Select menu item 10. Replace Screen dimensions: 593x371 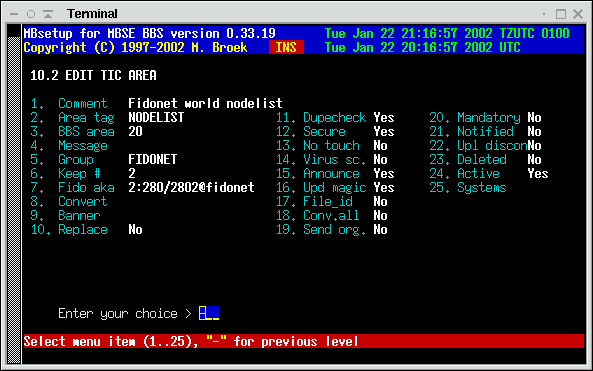(69, 229)
